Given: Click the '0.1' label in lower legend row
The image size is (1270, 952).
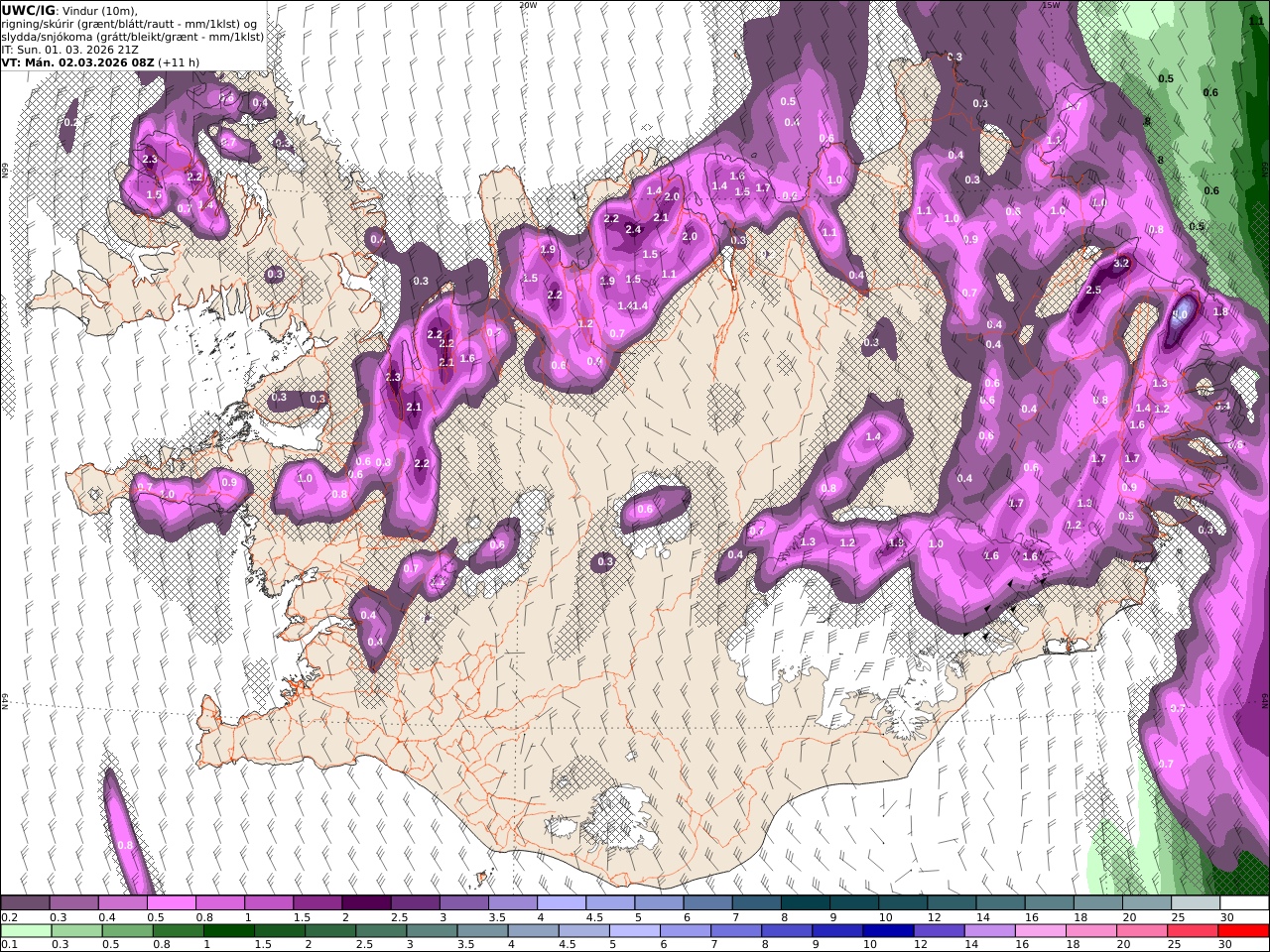Looking at the screenshot, I should [x=9, y=944].
